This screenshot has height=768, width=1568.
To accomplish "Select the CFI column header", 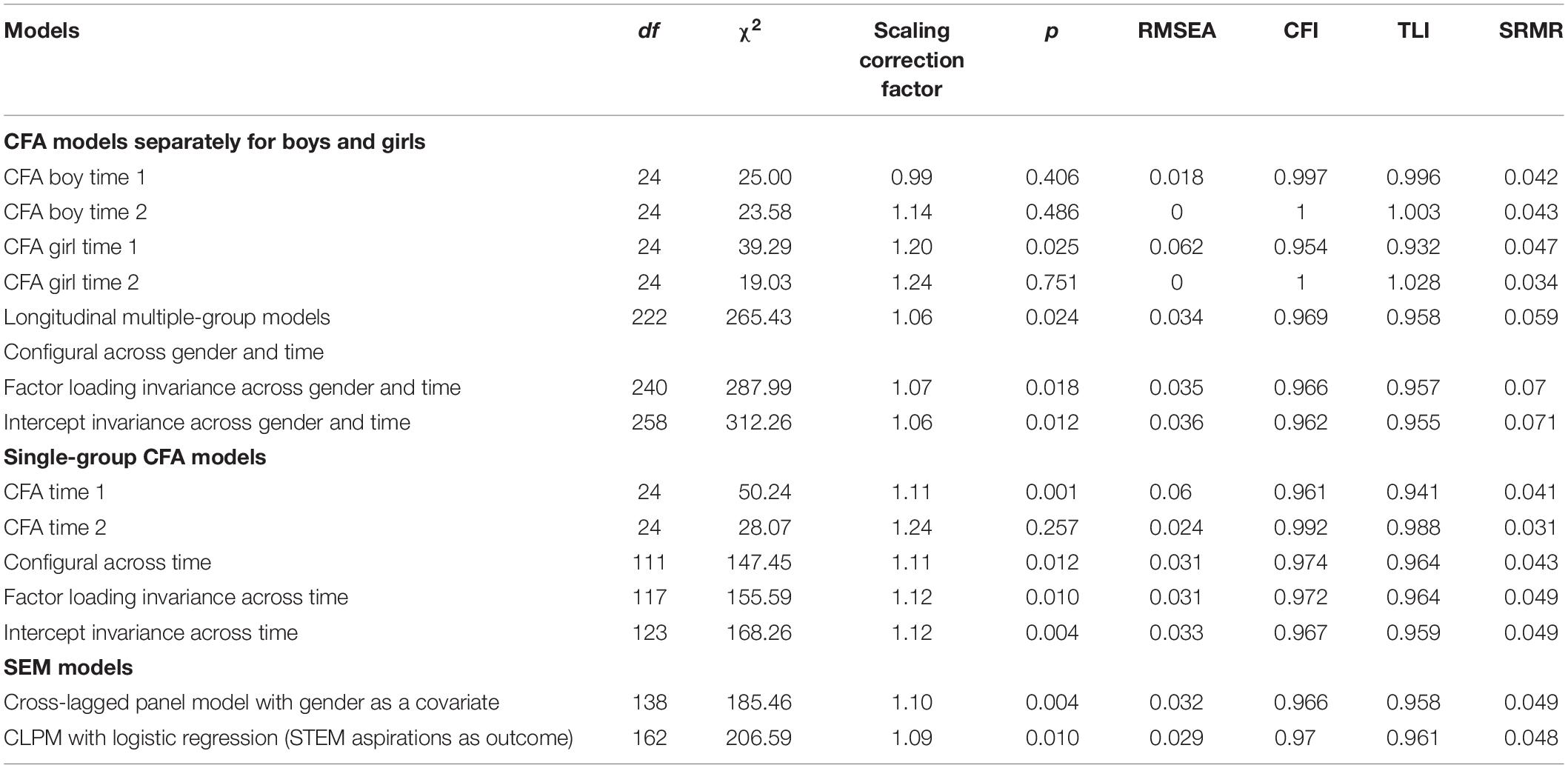I will click(1301, 30).
